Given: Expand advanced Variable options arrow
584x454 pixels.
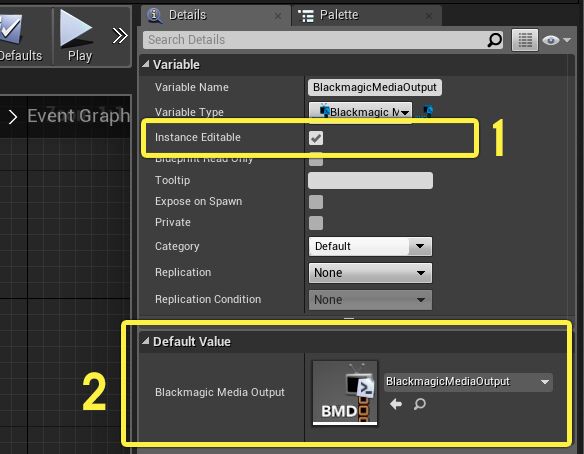Looking at the screenshot, I should [x=349, y=319].
